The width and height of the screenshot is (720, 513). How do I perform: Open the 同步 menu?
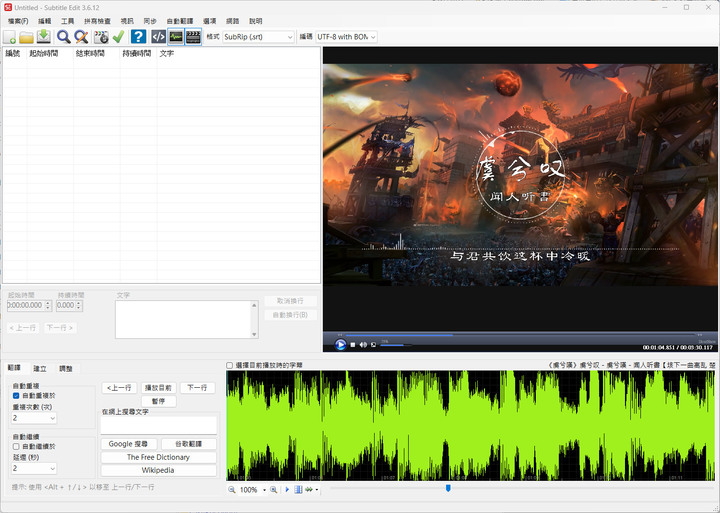click(x=150, y=21)
